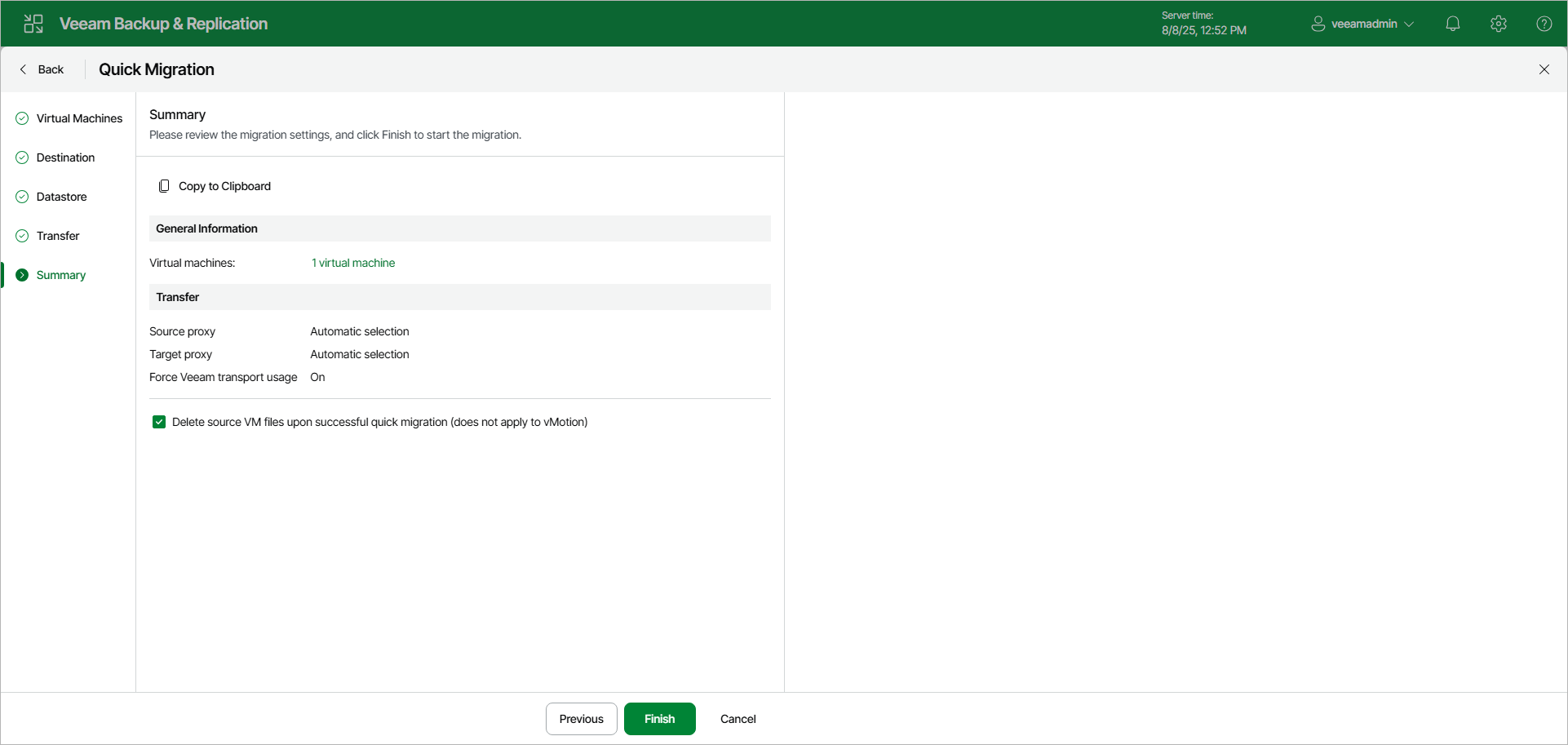
Task: Go to the Virtual Machines step
Action: 79,118
